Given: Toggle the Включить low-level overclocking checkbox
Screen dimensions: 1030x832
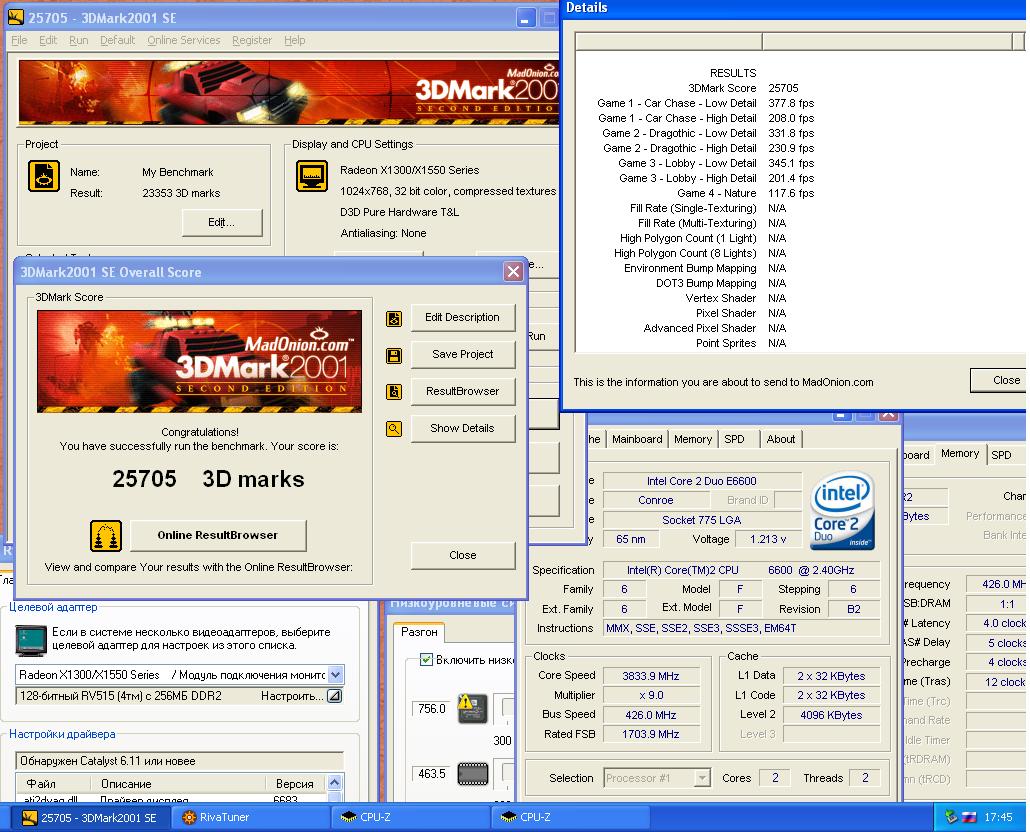Looking at the screenshot, I should [426, 659].
